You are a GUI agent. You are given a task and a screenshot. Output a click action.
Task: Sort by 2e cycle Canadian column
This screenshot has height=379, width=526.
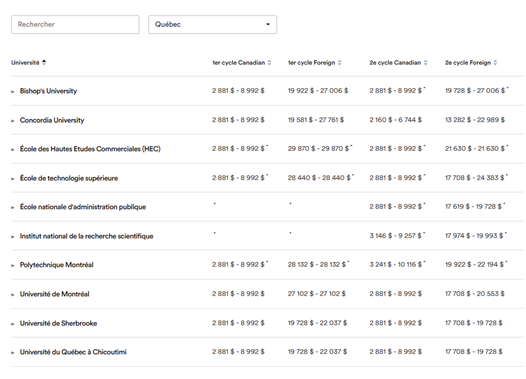398,62
